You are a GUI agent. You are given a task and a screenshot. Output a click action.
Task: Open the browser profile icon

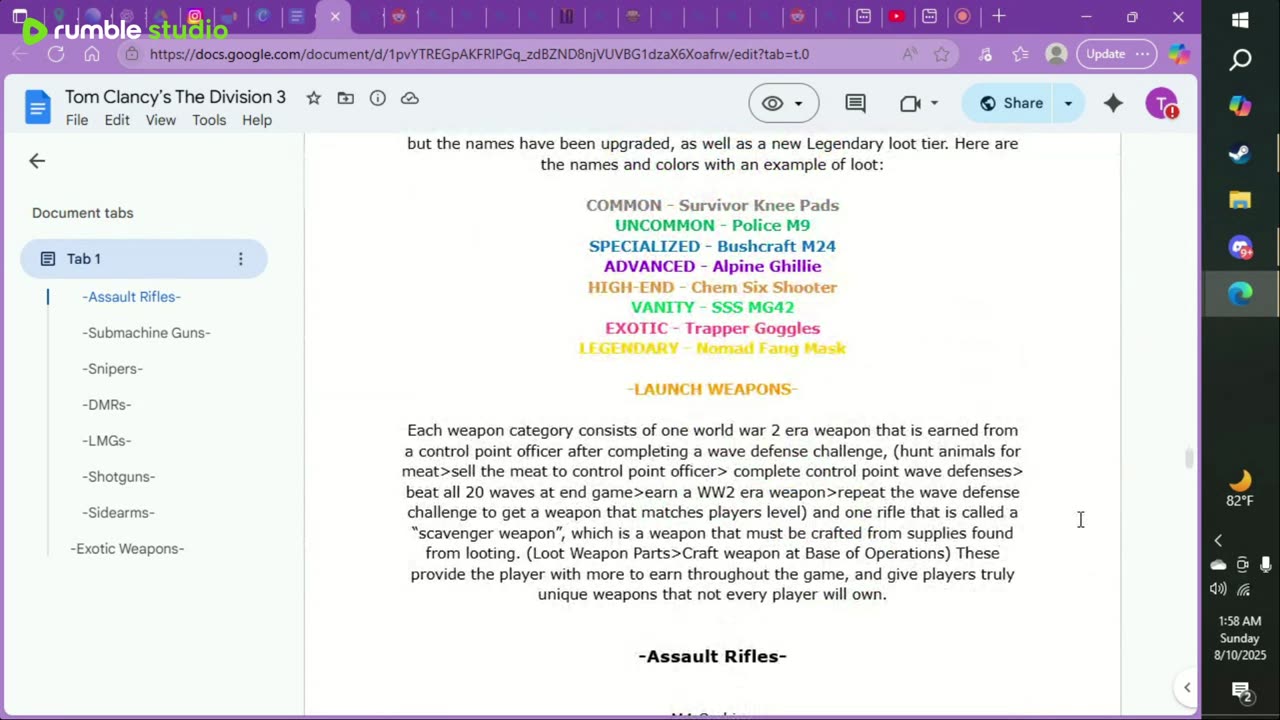[x=1056, y=54]
